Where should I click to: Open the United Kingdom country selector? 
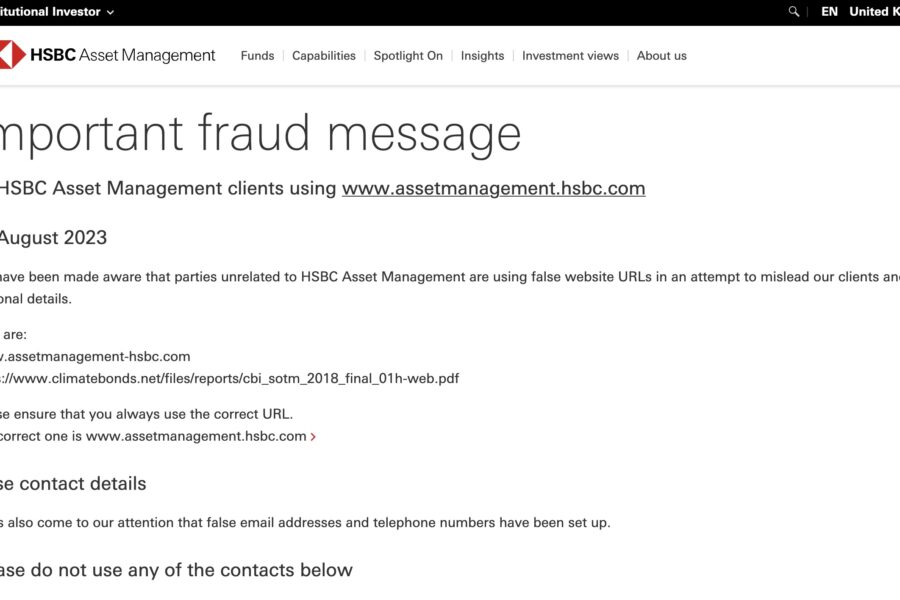pos(874,11)
